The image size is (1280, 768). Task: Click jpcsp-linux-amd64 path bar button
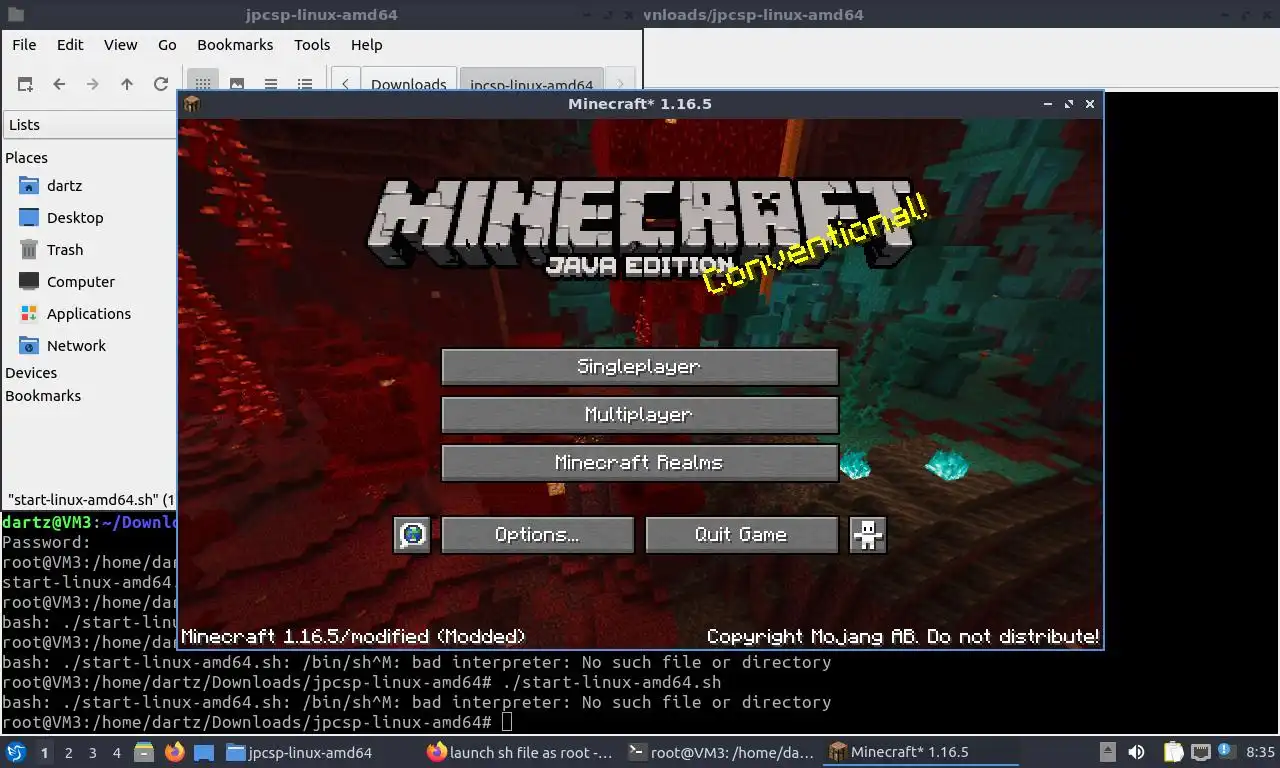click(x=531, y=84)
